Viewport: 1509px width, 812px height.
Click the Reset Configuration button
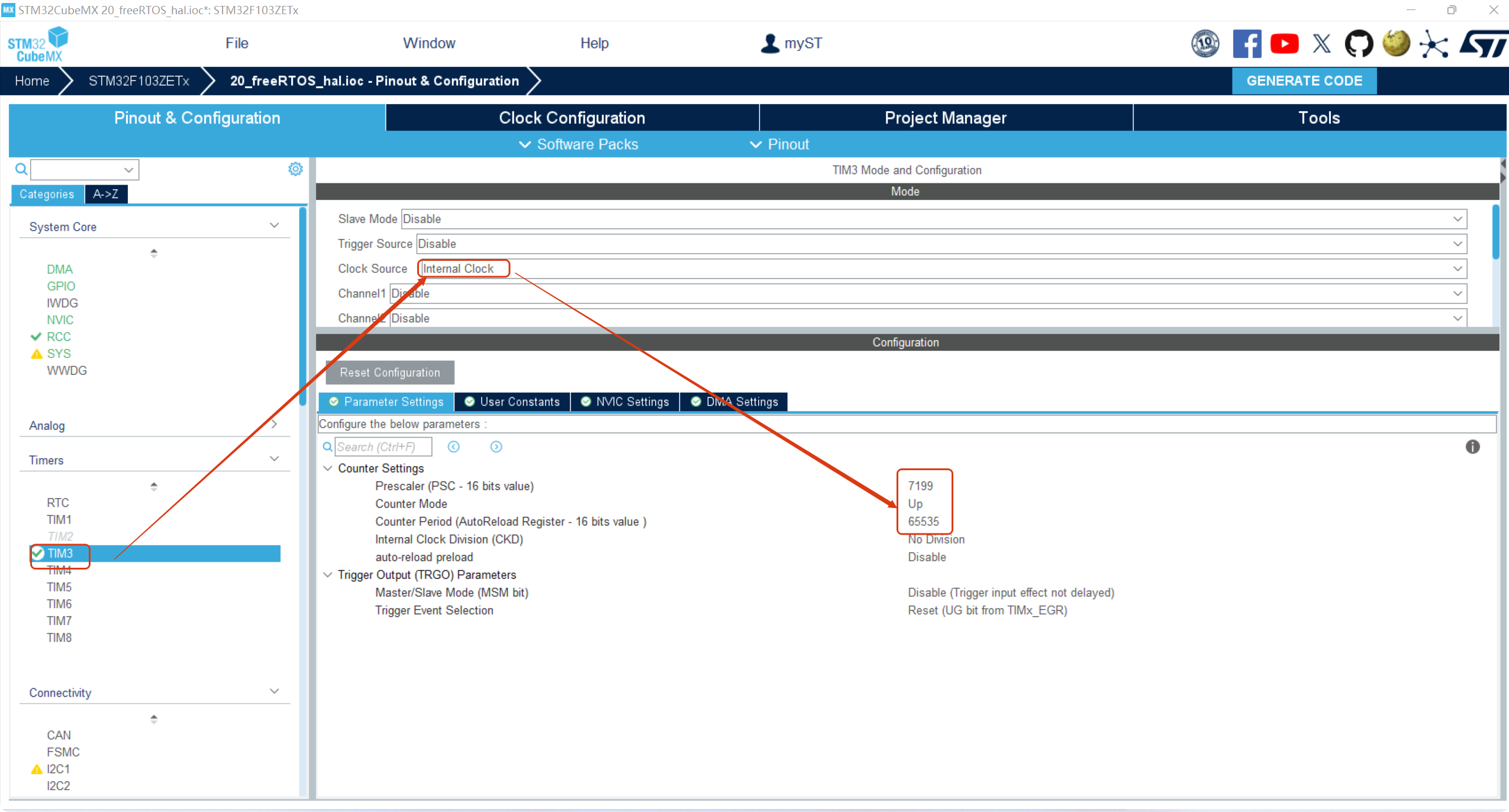[390, 373]
